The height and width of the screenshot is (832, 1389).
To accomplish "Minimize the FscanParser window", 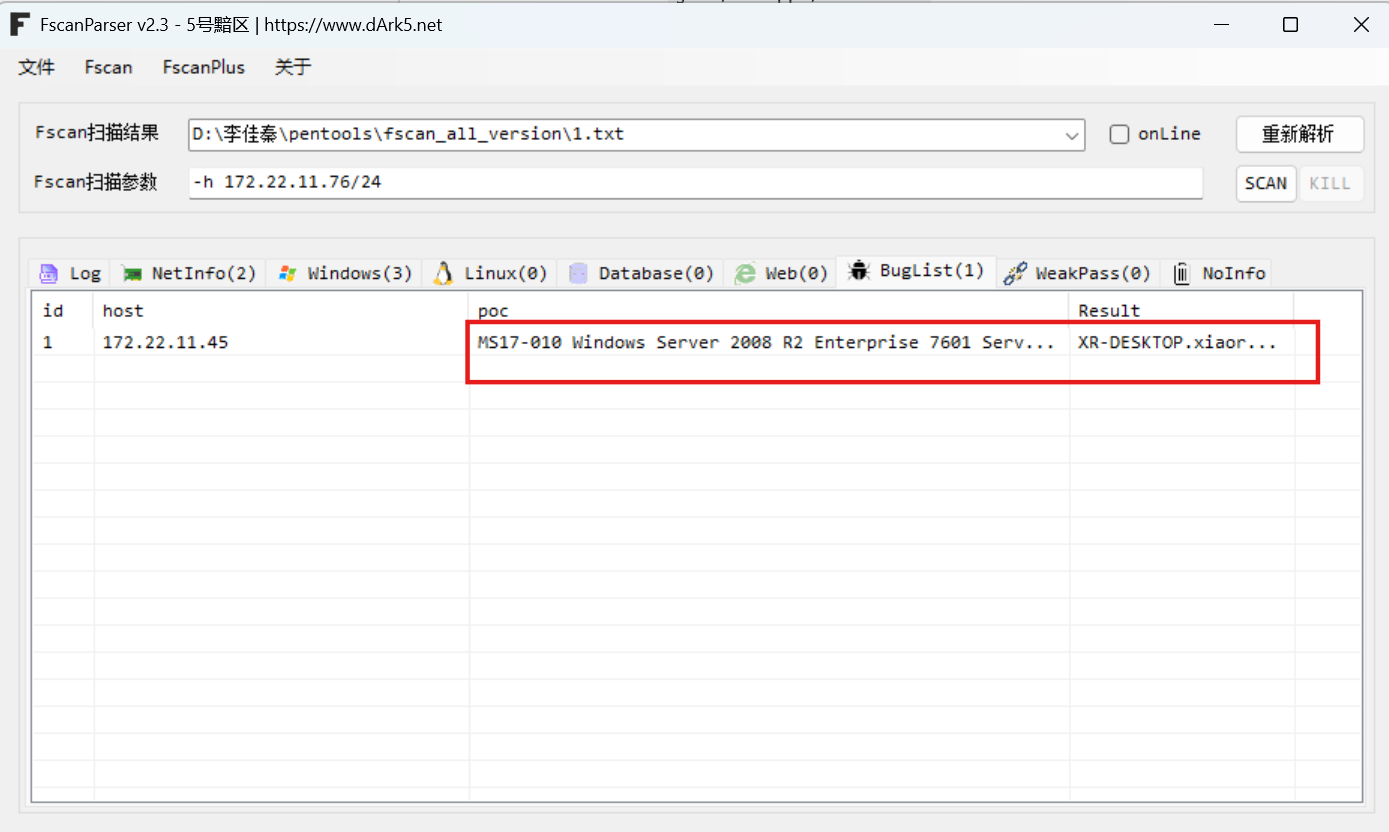I will [x=1220, y=25].
